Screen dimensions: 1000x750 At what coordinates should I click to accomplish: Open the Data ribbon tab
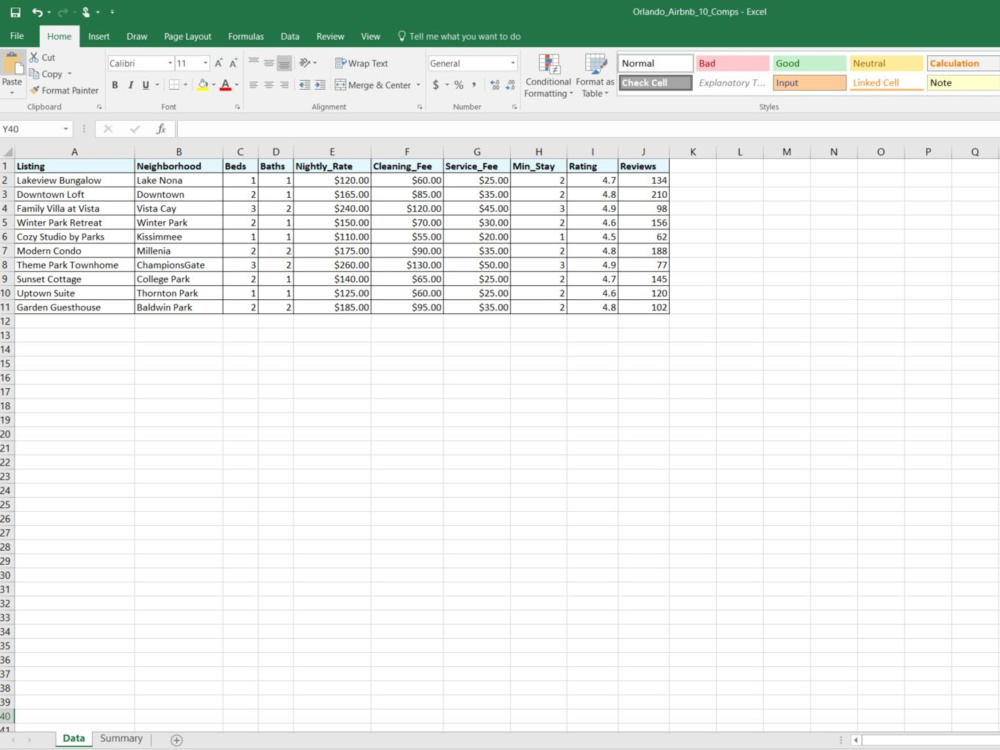[290, 36]
